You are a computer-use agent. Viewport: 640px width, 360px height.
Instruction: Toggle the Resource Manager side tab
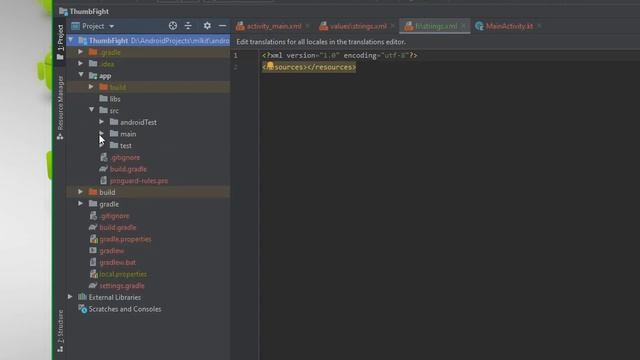(60, 107)
